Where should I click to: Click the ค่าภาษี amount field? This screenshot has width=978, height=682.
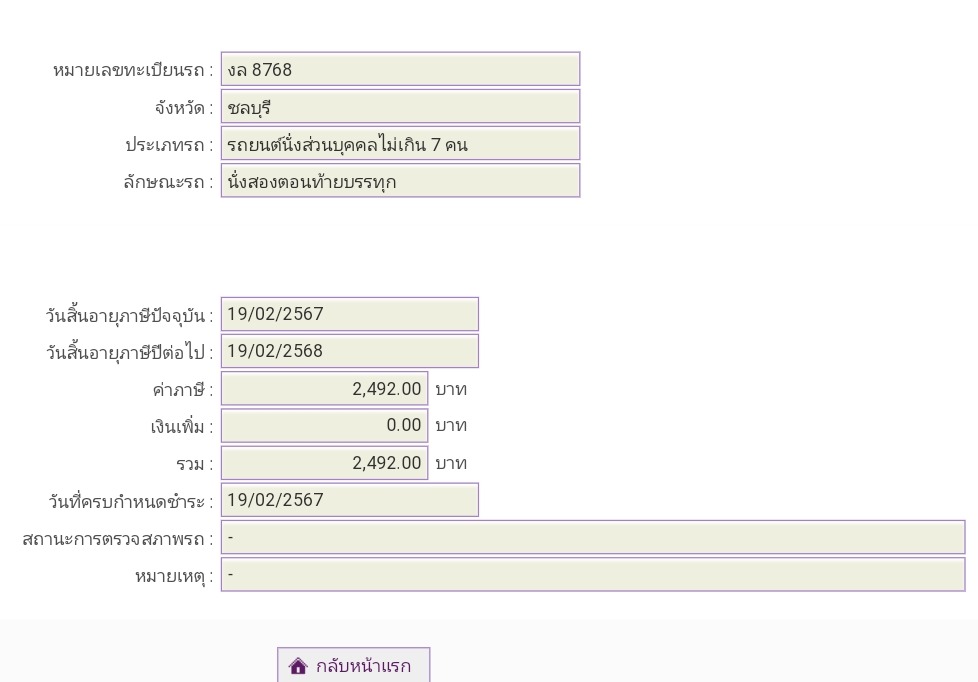324,389
